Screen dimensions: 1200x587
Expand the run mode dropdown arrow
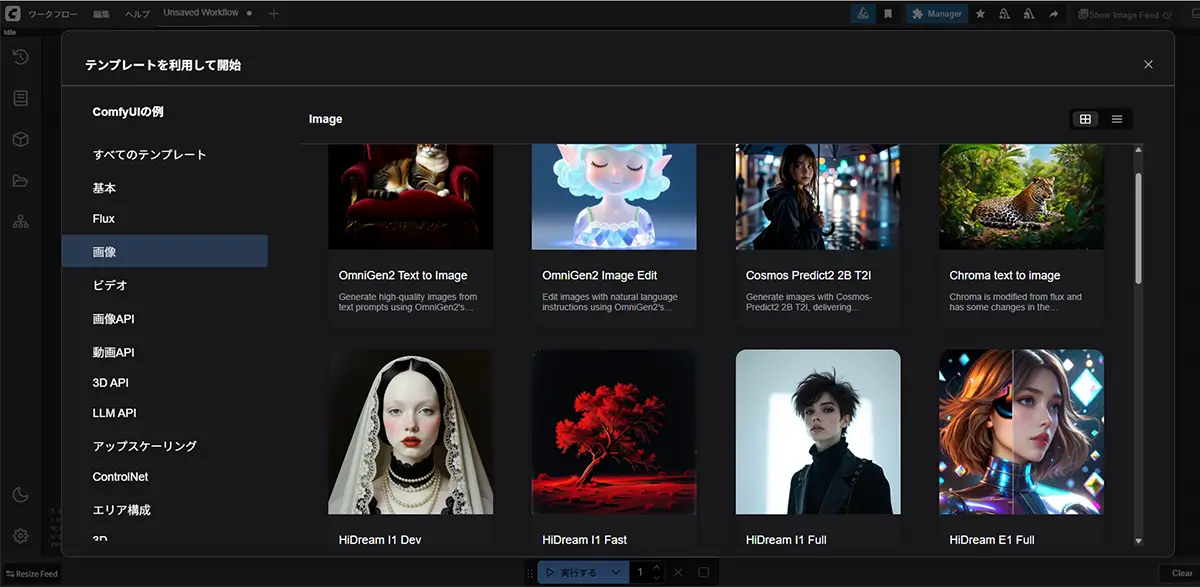click(x=617, y=572)
